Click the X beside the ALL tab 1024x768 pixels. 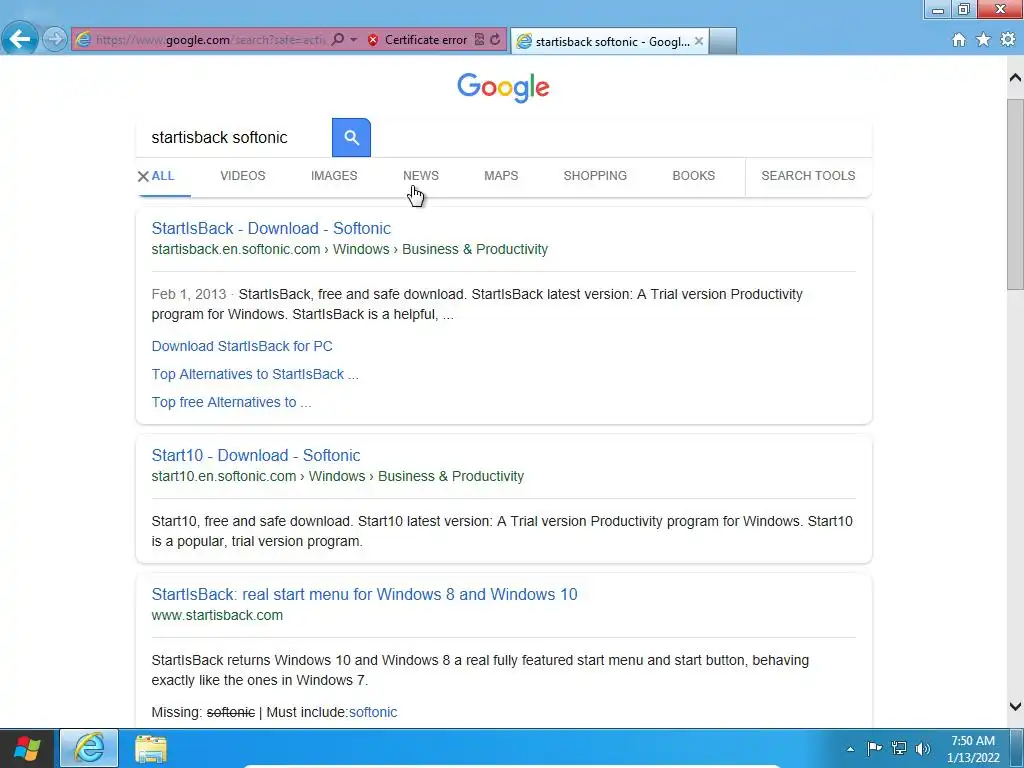point(143,176)
